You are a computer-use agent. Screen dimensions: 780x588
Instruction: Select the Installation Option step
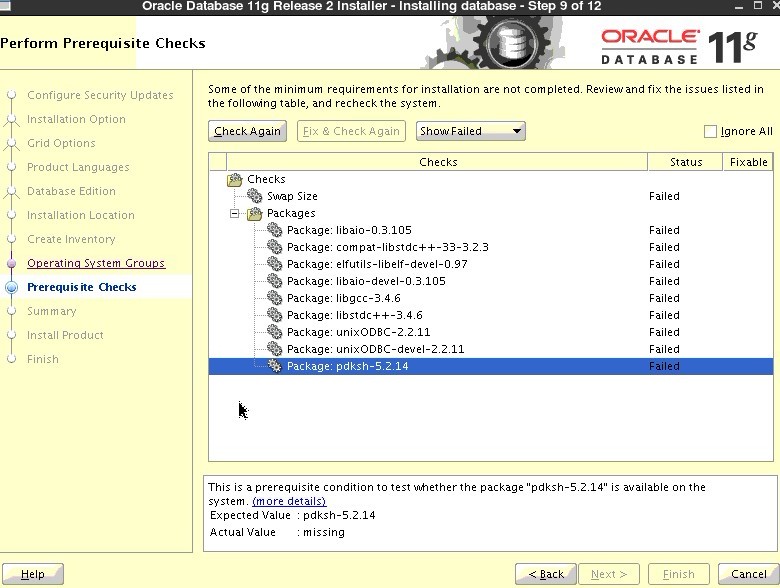pos(76,119)
